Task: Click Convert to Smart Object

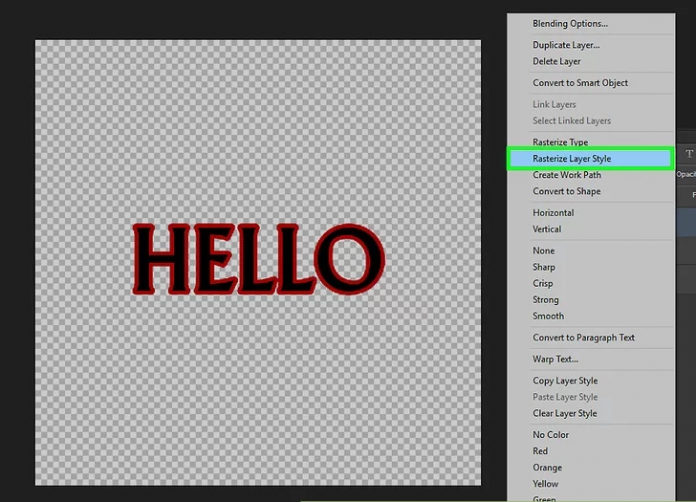Action: 580,83
